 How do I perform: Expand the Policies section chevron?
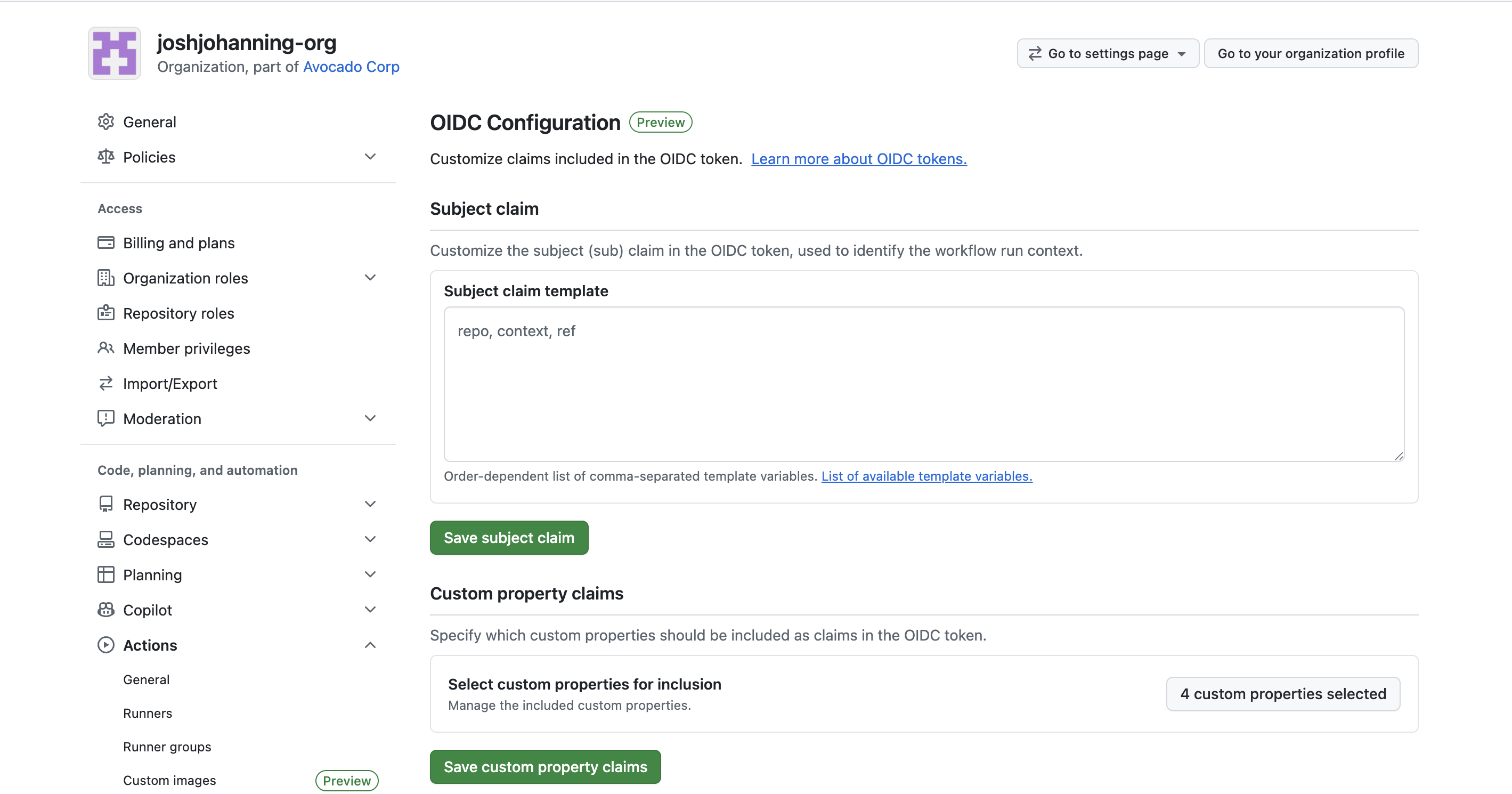click(x=370, y=157)
